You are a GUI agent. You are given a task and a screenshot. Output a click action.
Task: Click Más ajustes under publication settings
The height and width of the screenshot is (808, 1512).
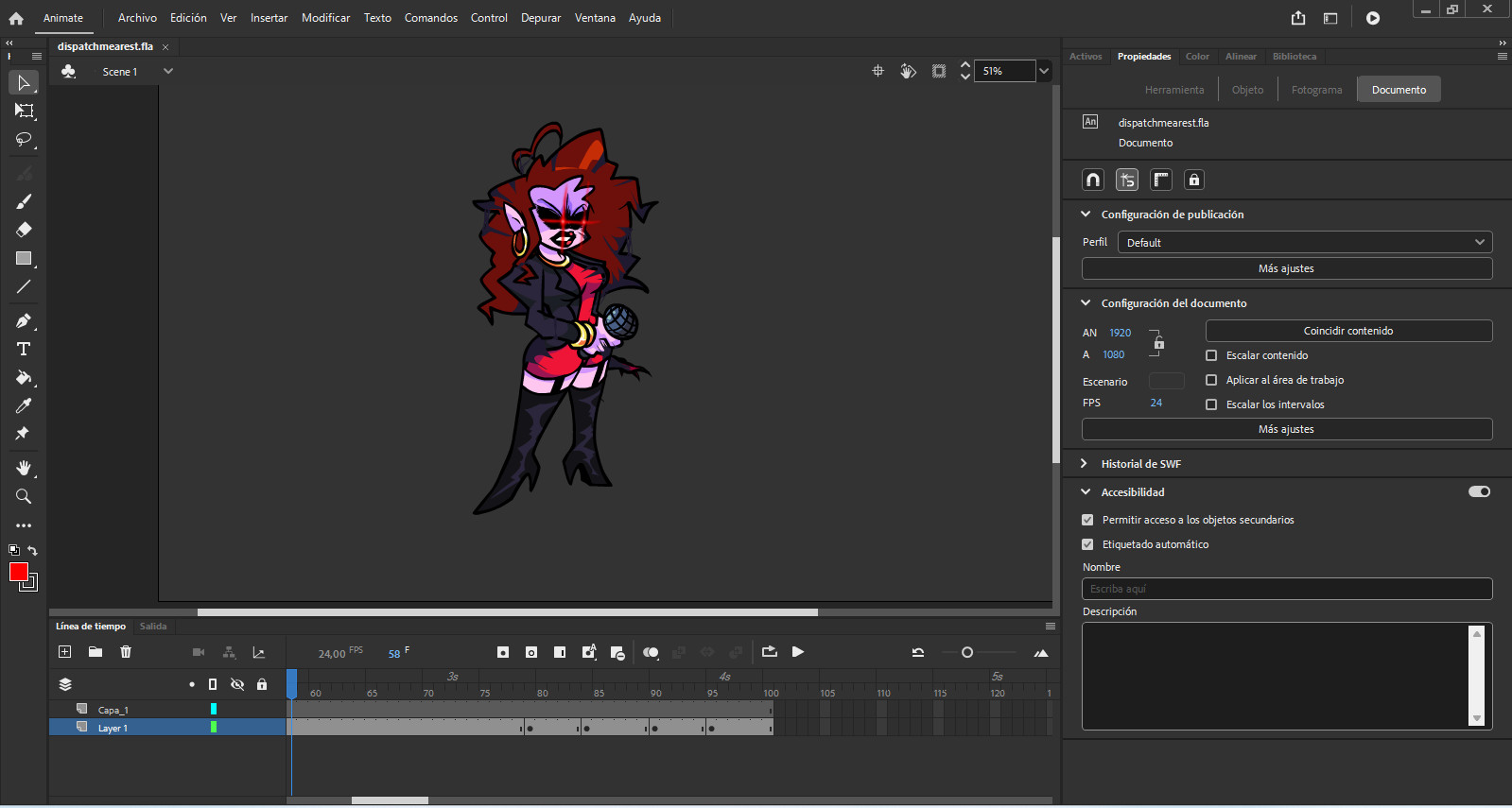[x=1286, y=268]
